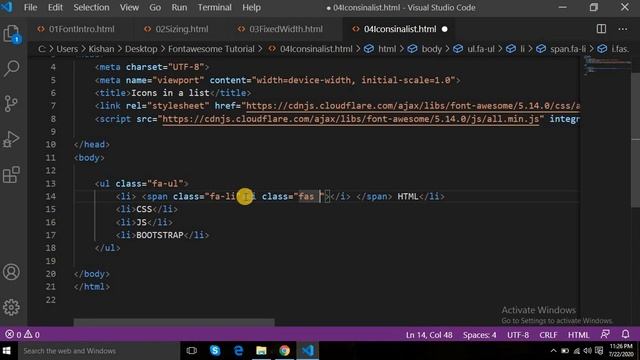Open the Selection menu

coord(91,7)
